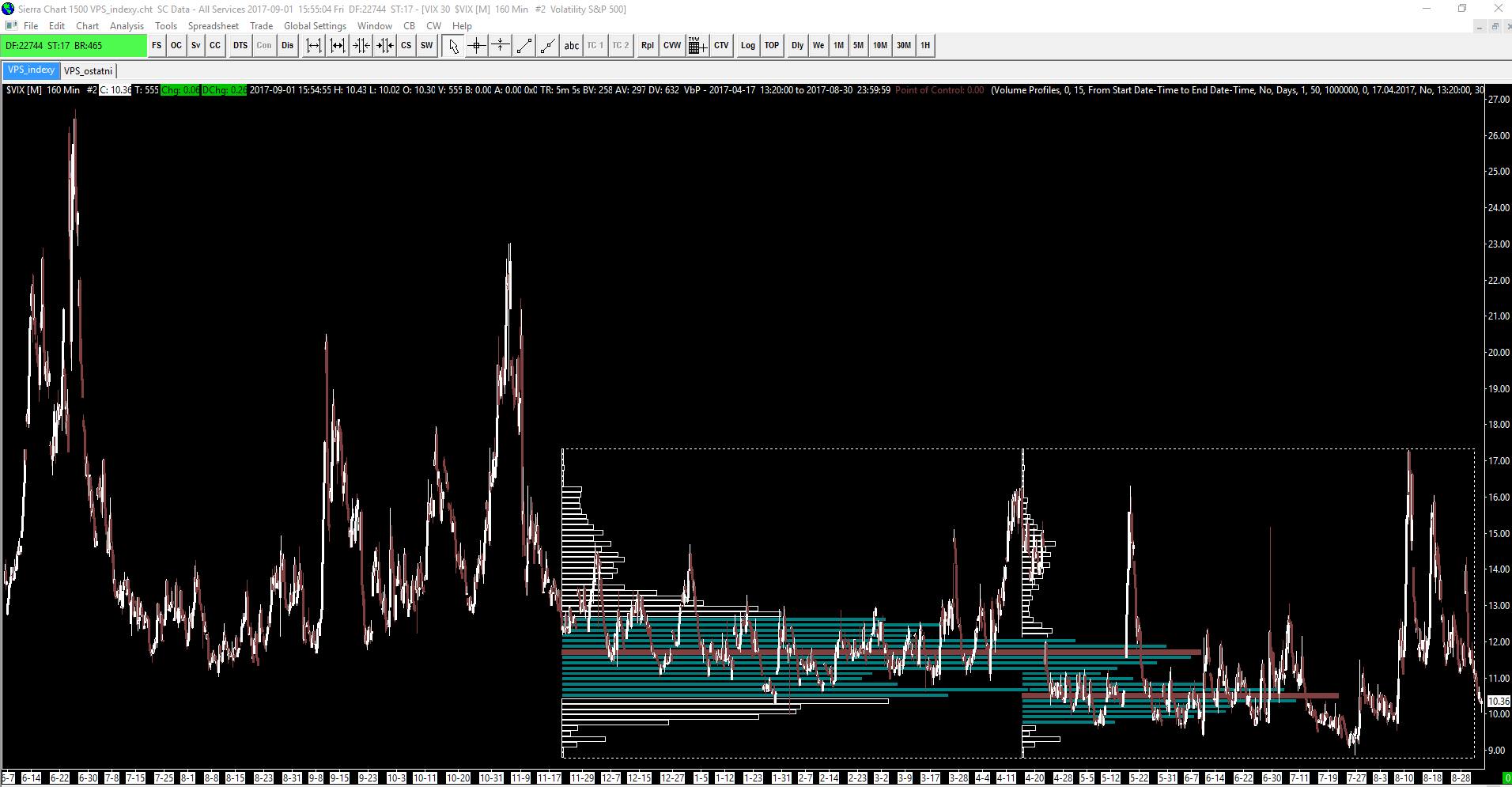
Task: Click the CTV toolbar button
Action: tap(721, 46)
